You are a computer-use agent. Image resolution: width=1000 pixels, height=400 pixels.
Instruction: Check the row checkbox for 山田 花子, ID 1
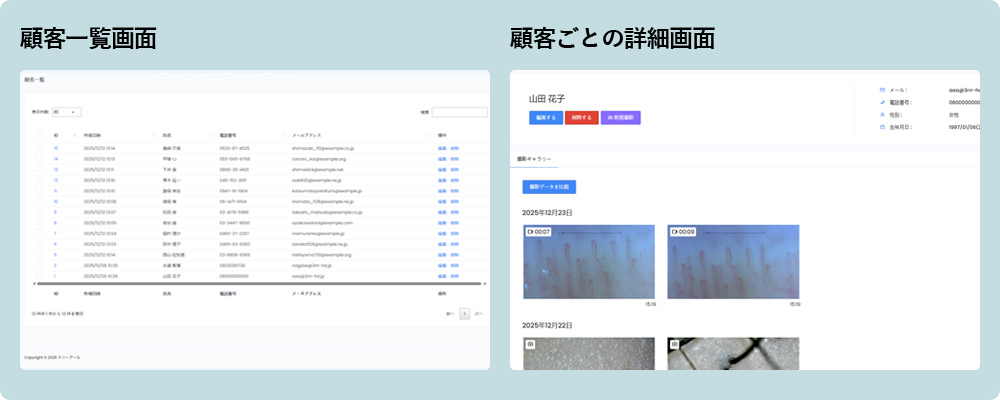tap(39, 275)
